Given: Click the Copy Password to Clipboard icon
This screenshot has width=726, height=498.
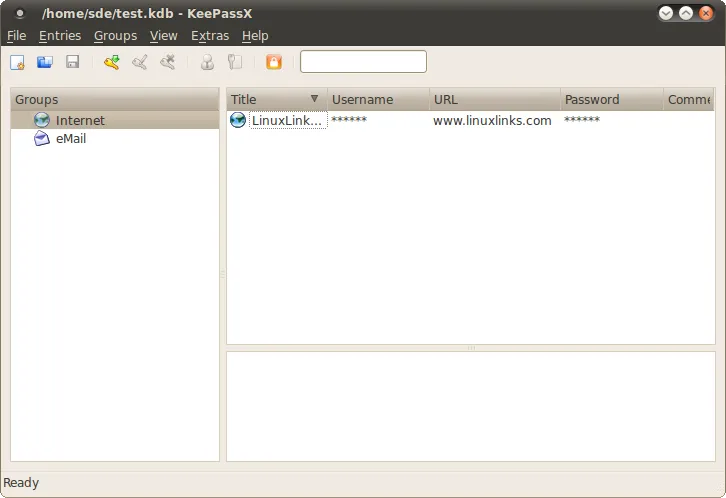Looking at the screenshot, I should 235,62.
